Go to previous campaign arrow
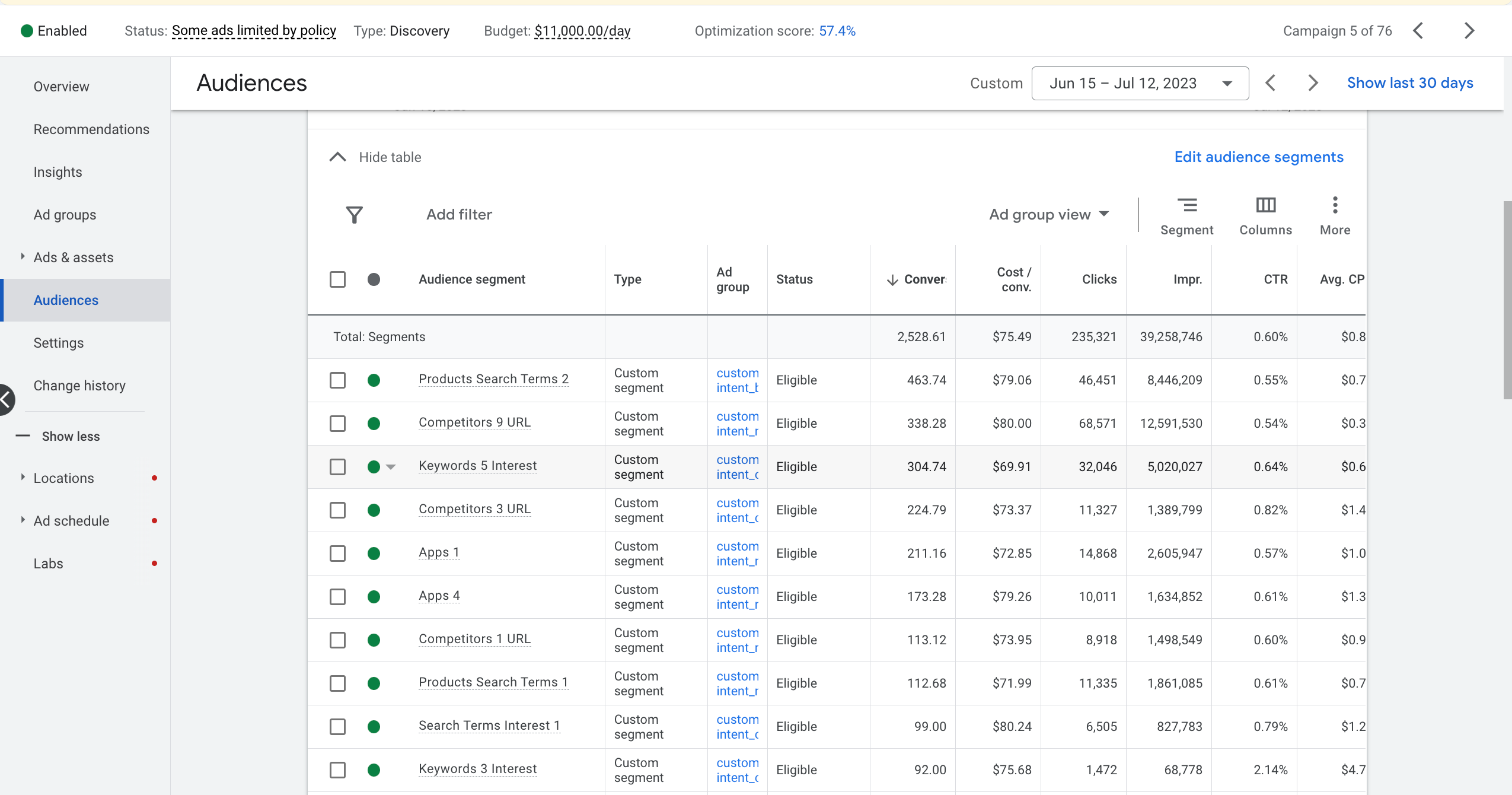 [1418, 31]
